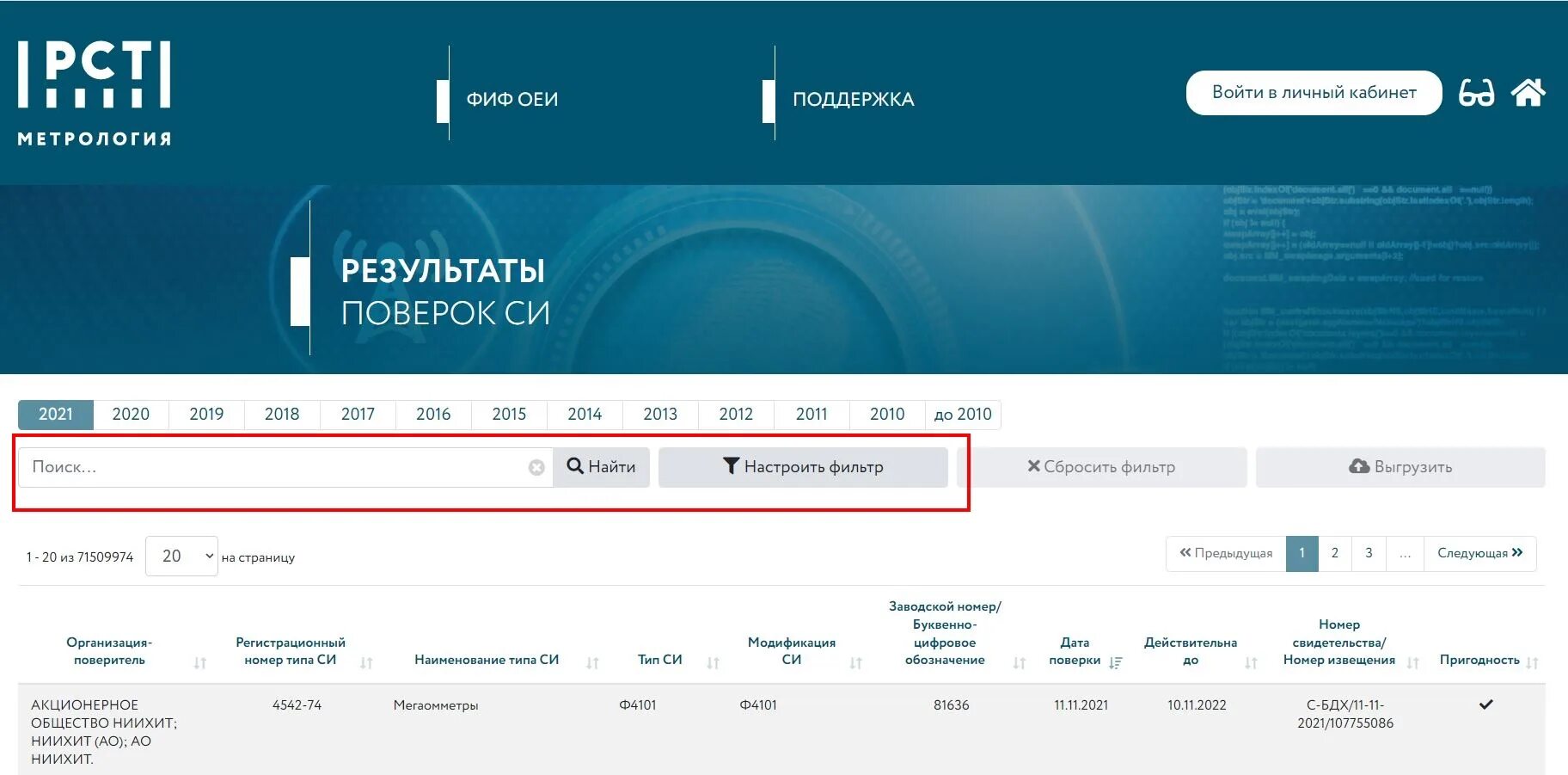Click valid-until date 10.11.2022
This screenshot has width=1568, height=775.
click(1197, 705)
